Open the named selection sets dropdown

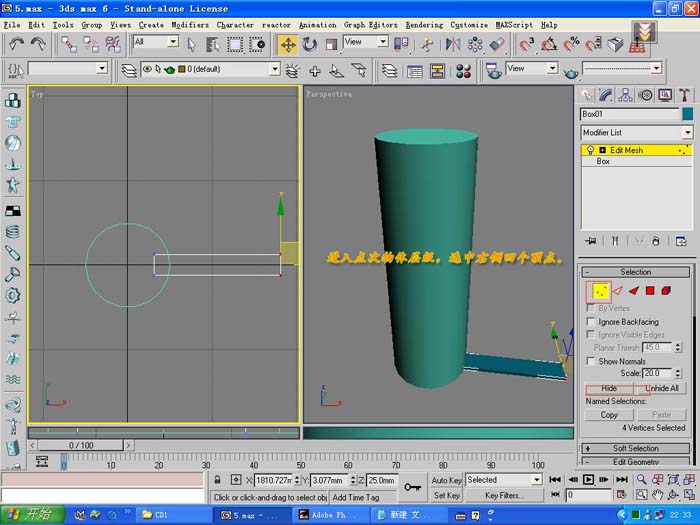[x=68, y=68]
